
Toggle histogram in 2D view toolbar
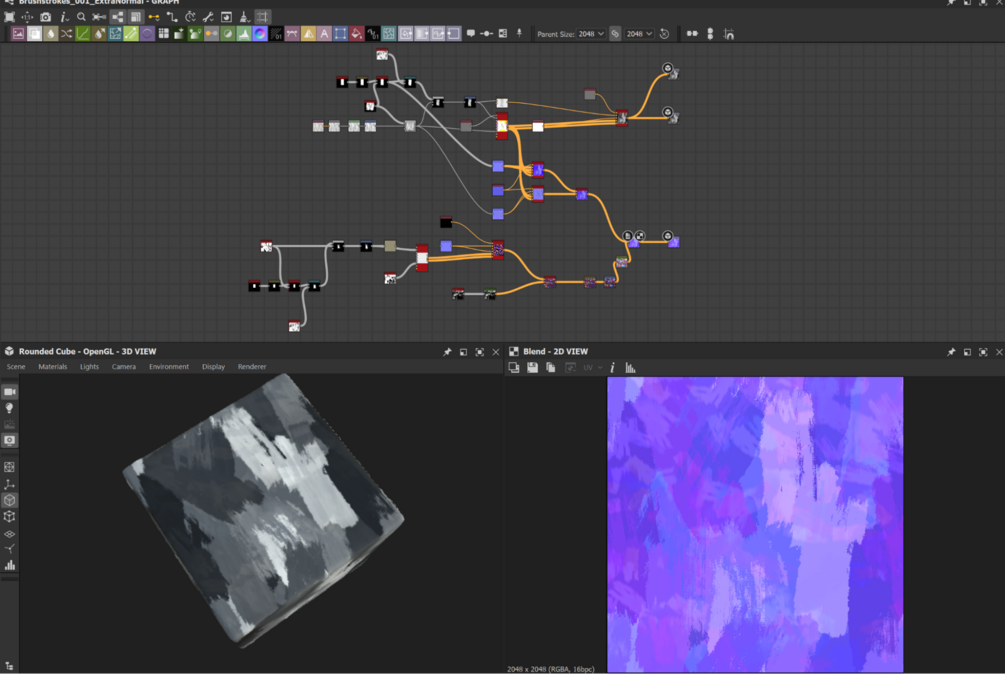click(631, 367)
